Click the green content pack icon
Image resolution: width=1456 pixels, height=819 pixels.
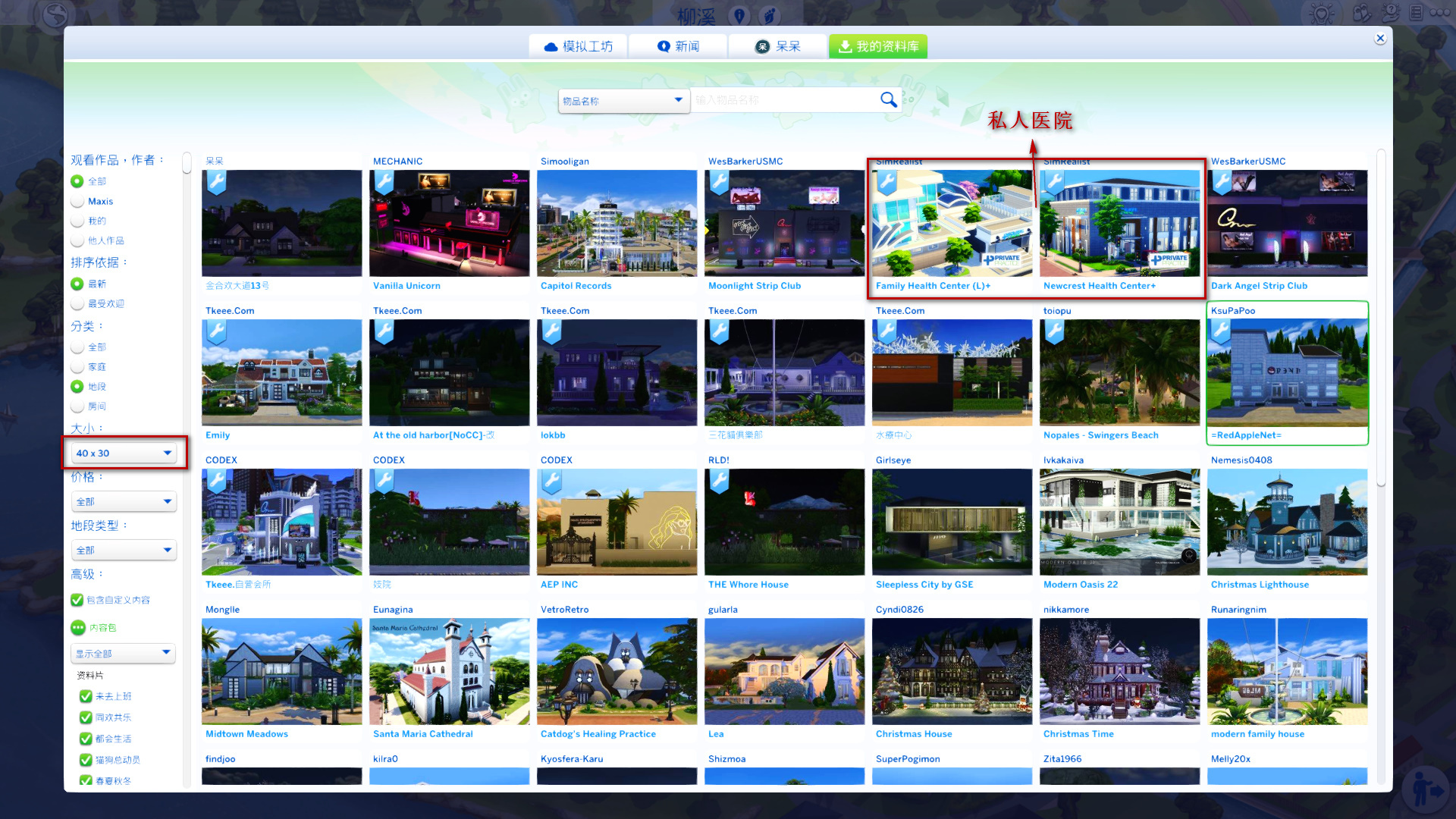tap(78, 628)
